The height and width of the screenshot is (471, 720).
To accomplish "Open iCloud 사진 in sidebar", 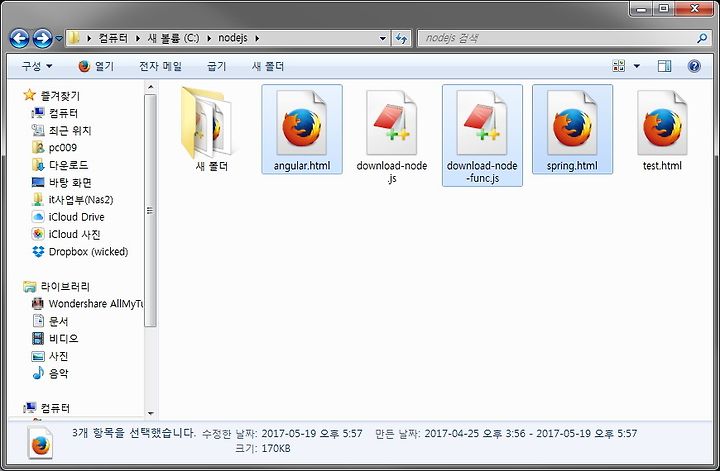I will tap(74, 234).
